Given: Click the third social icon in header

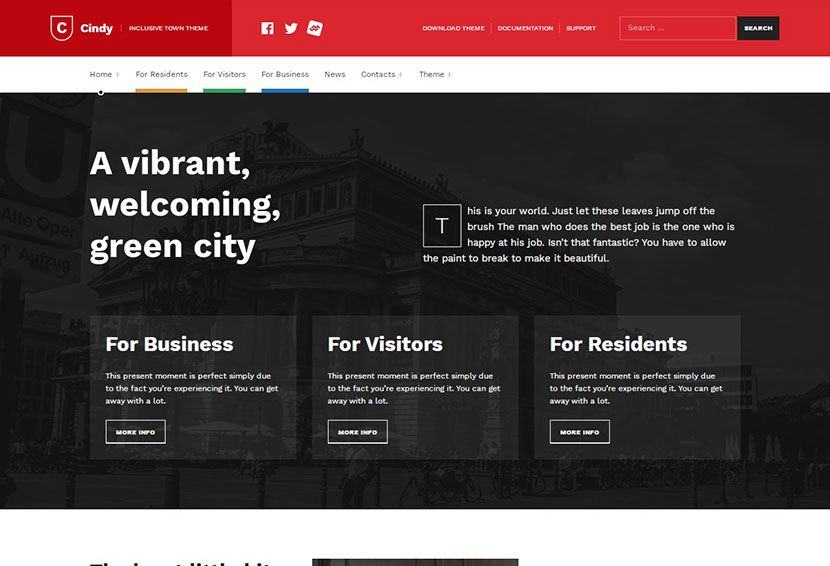Looking at the screenshot, I should (x=315, y=28).
